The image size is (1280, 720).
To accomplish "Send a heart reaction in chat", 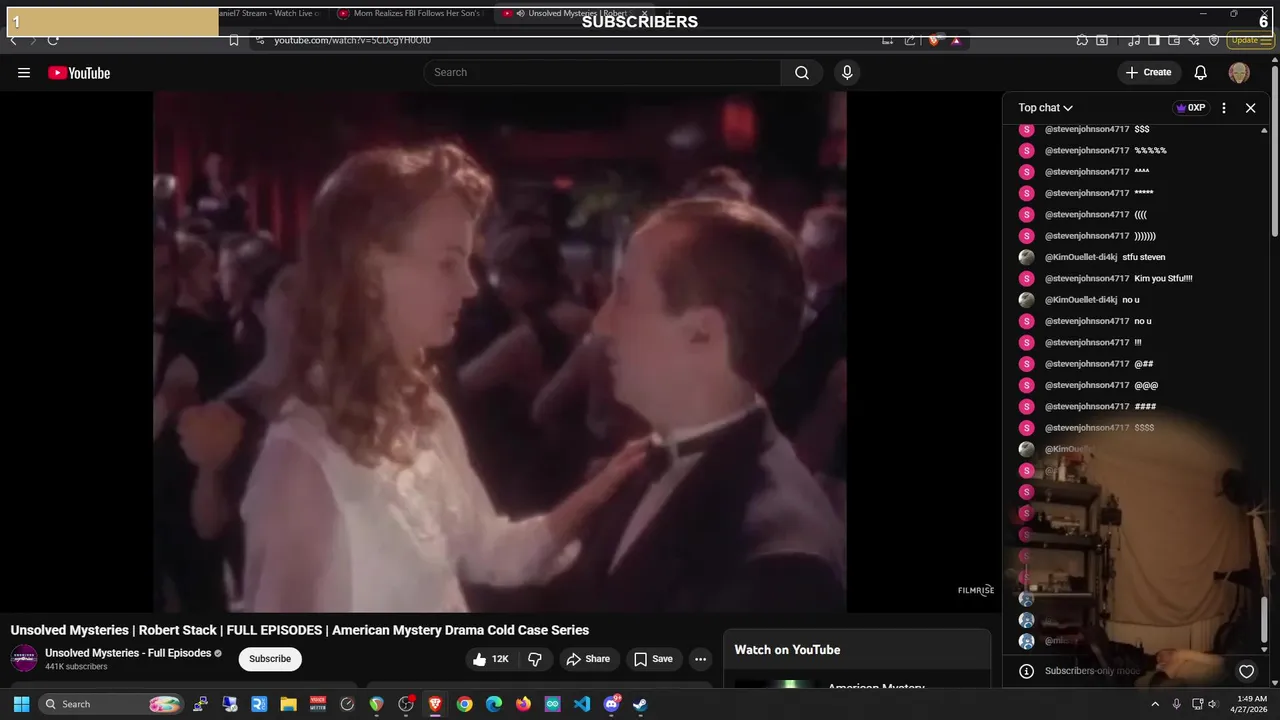I will (1246, 671).
